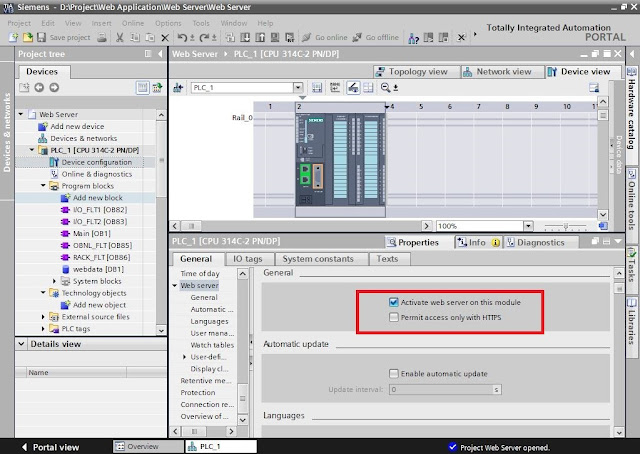640x454 pixels.
Task: Adjust the device view zoom slider
Action: [566, 226]
